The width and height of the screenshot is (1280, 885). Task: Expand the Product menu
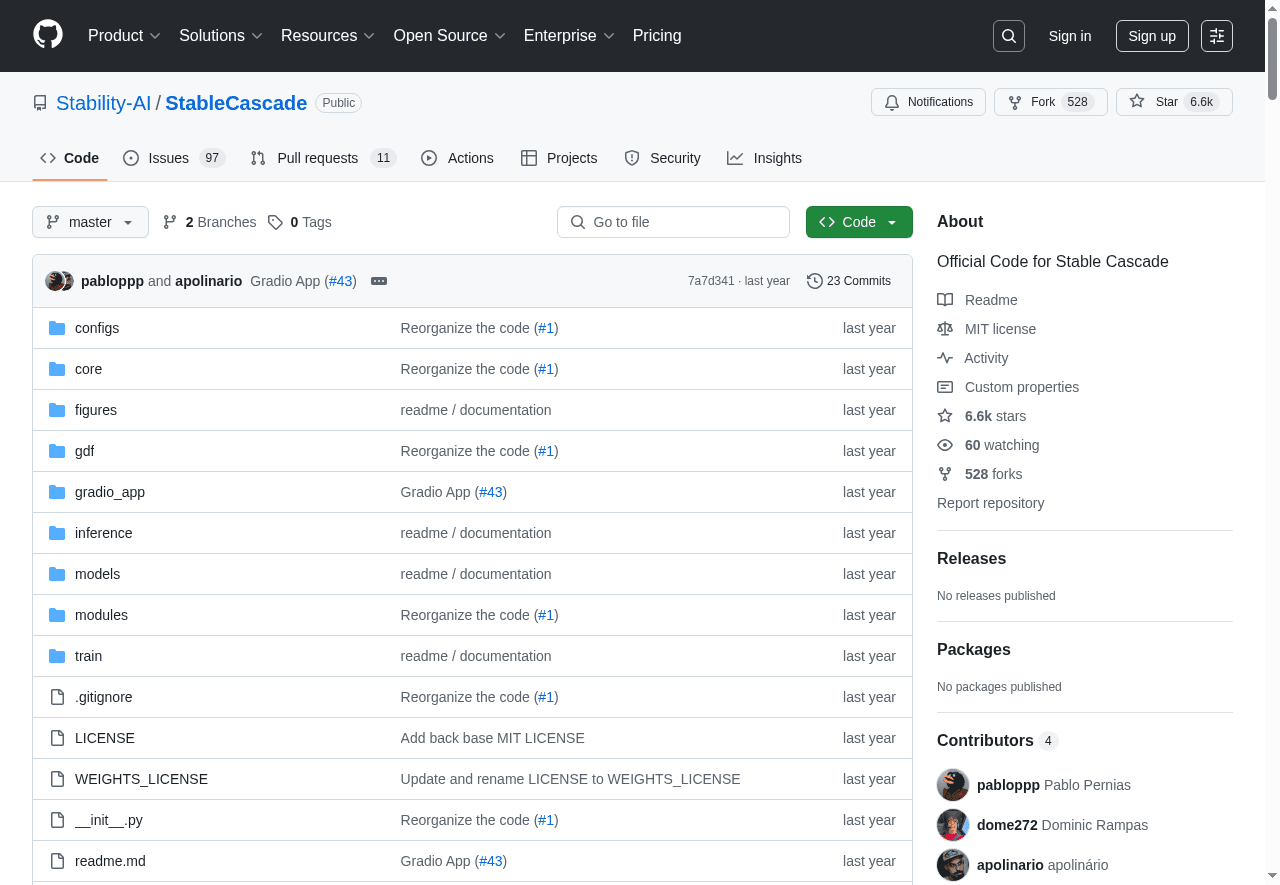point(124,36)
